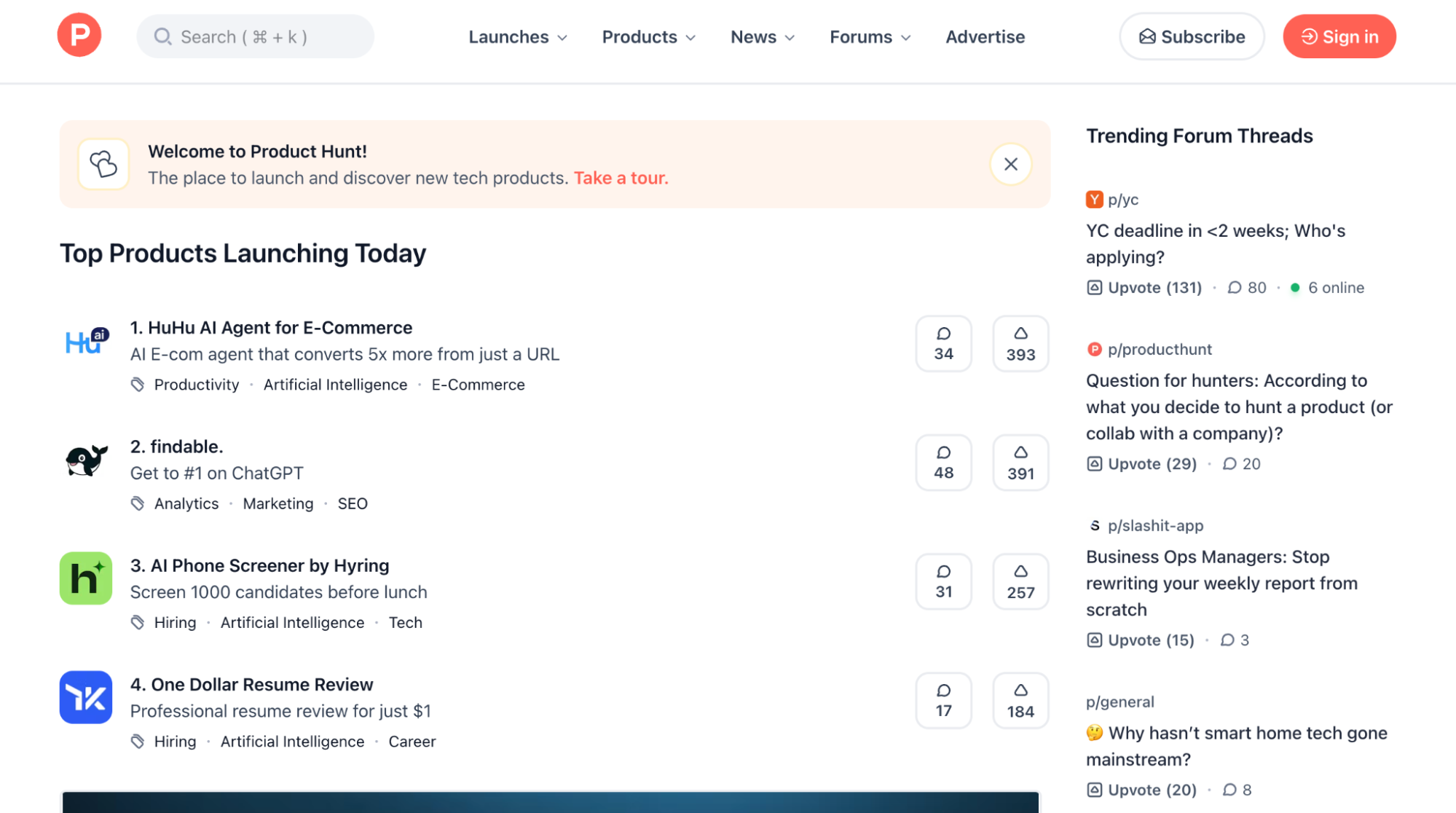Open comments on HuHu AI Agent
1456x813 pixels.
tap(943, 343)
